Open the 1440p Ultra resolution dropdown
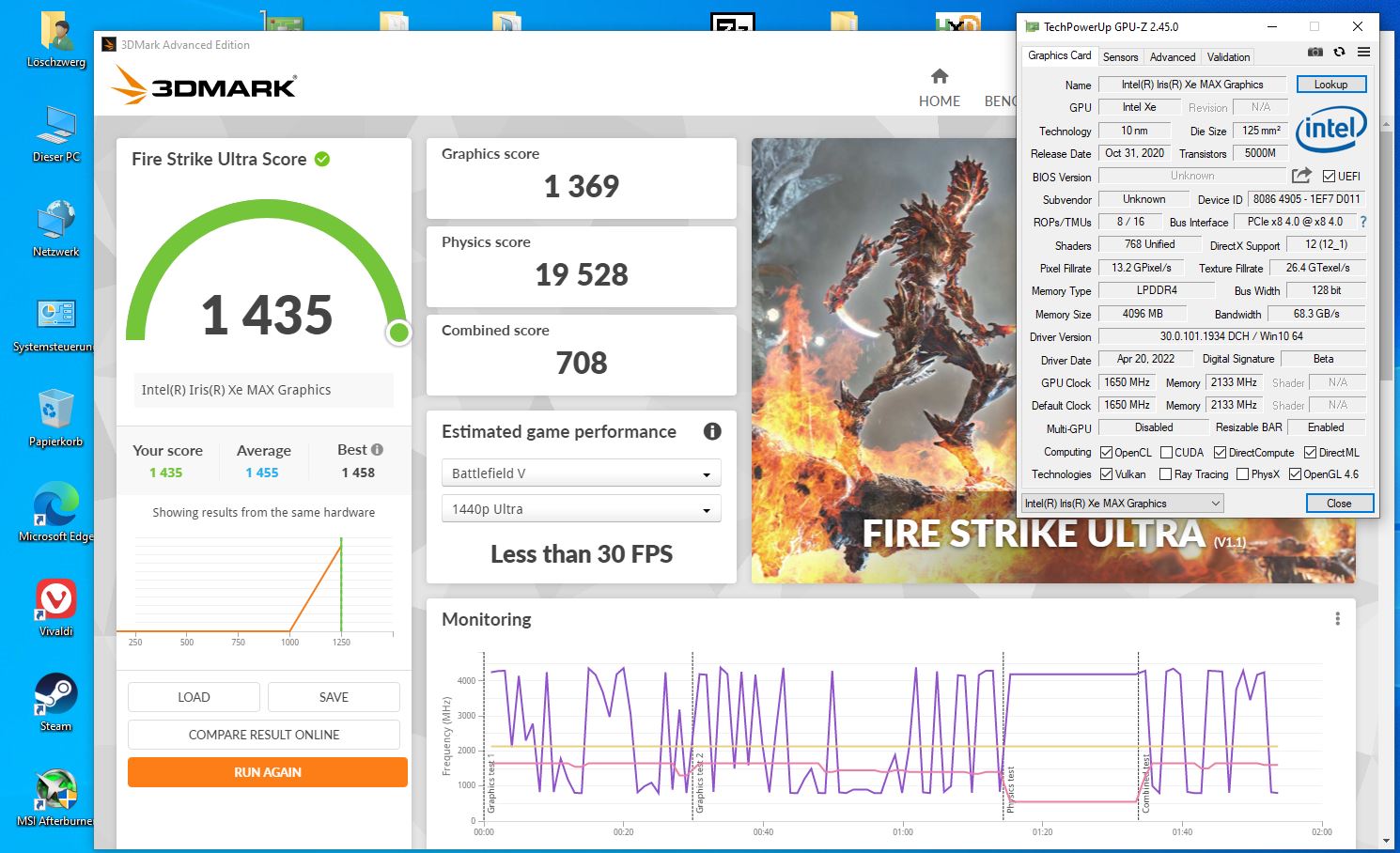The height and width of the screenshot is (853, 1400). [582, 508]
